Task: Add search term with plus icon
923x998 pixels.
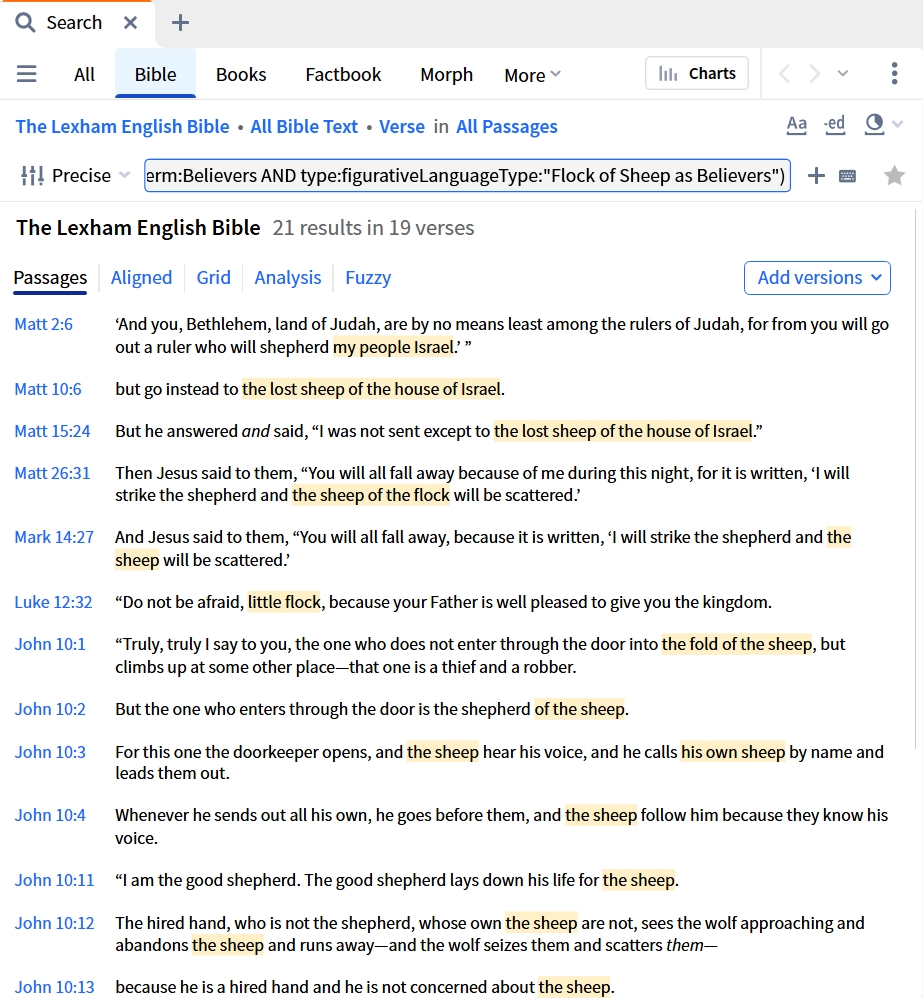Action: point(816,176)
